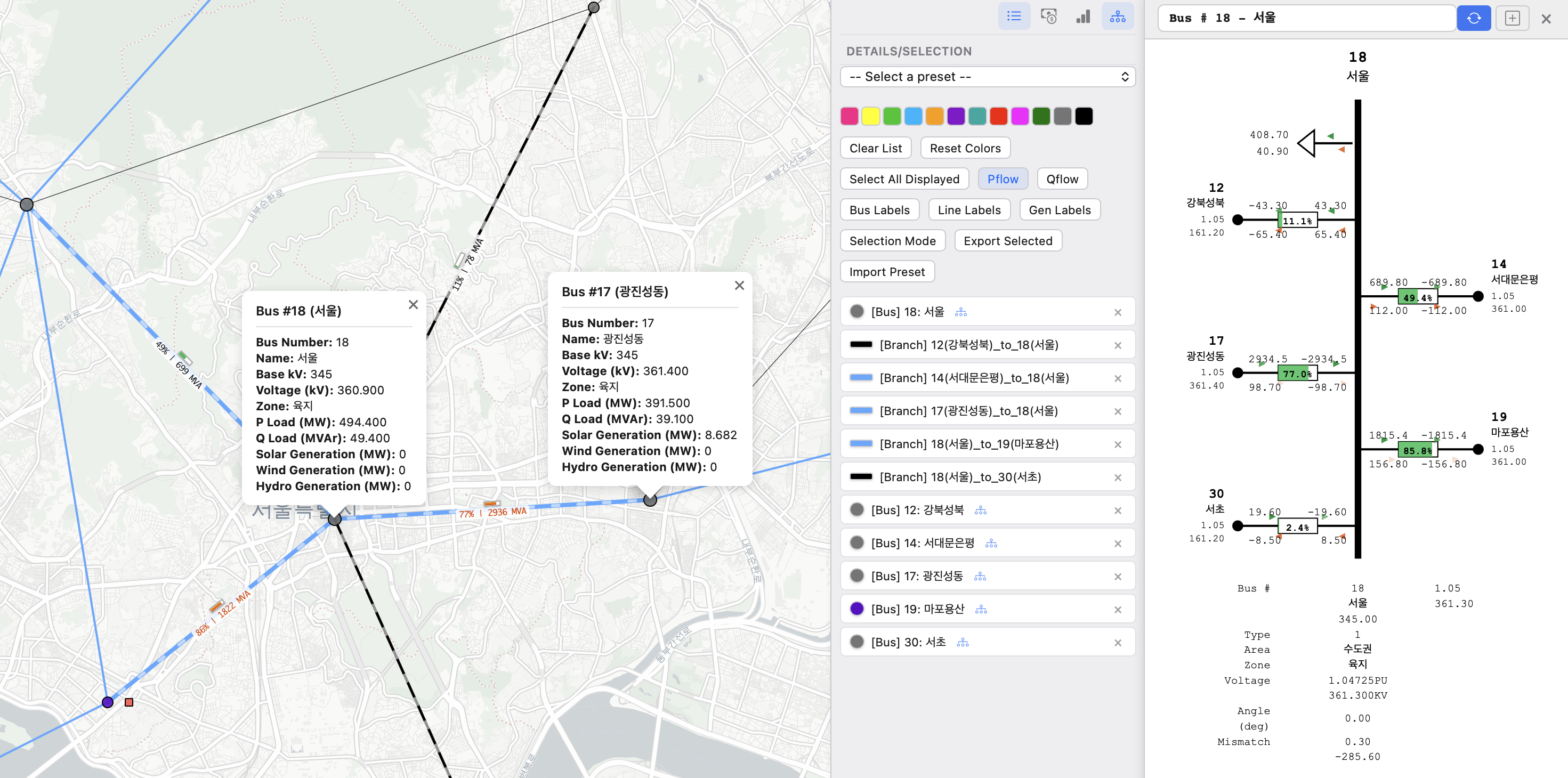Viewport: 1568px width, 778px height.
Task: Open the diagram icon beside Bus 12 강북성북
Action: [980, 510]
